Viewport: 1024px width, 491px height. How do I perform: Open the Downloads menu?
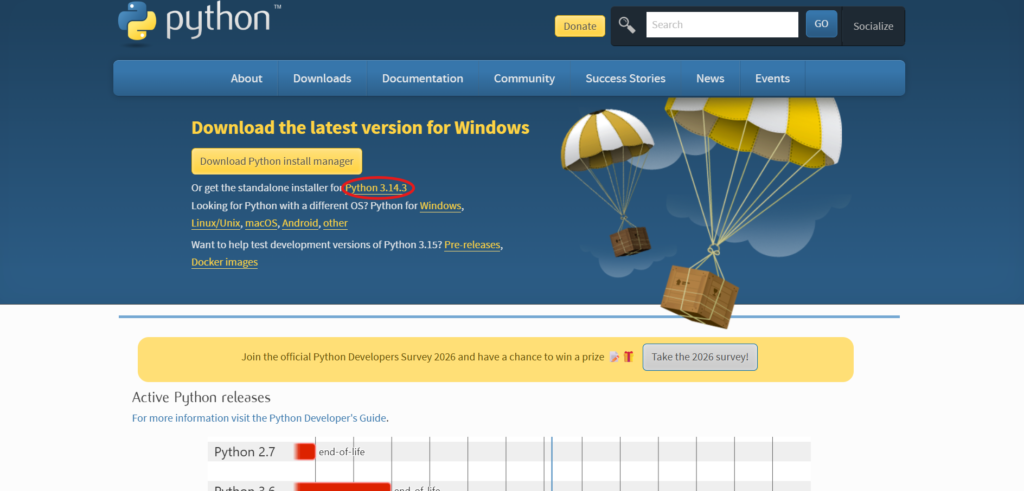[322, 78]
